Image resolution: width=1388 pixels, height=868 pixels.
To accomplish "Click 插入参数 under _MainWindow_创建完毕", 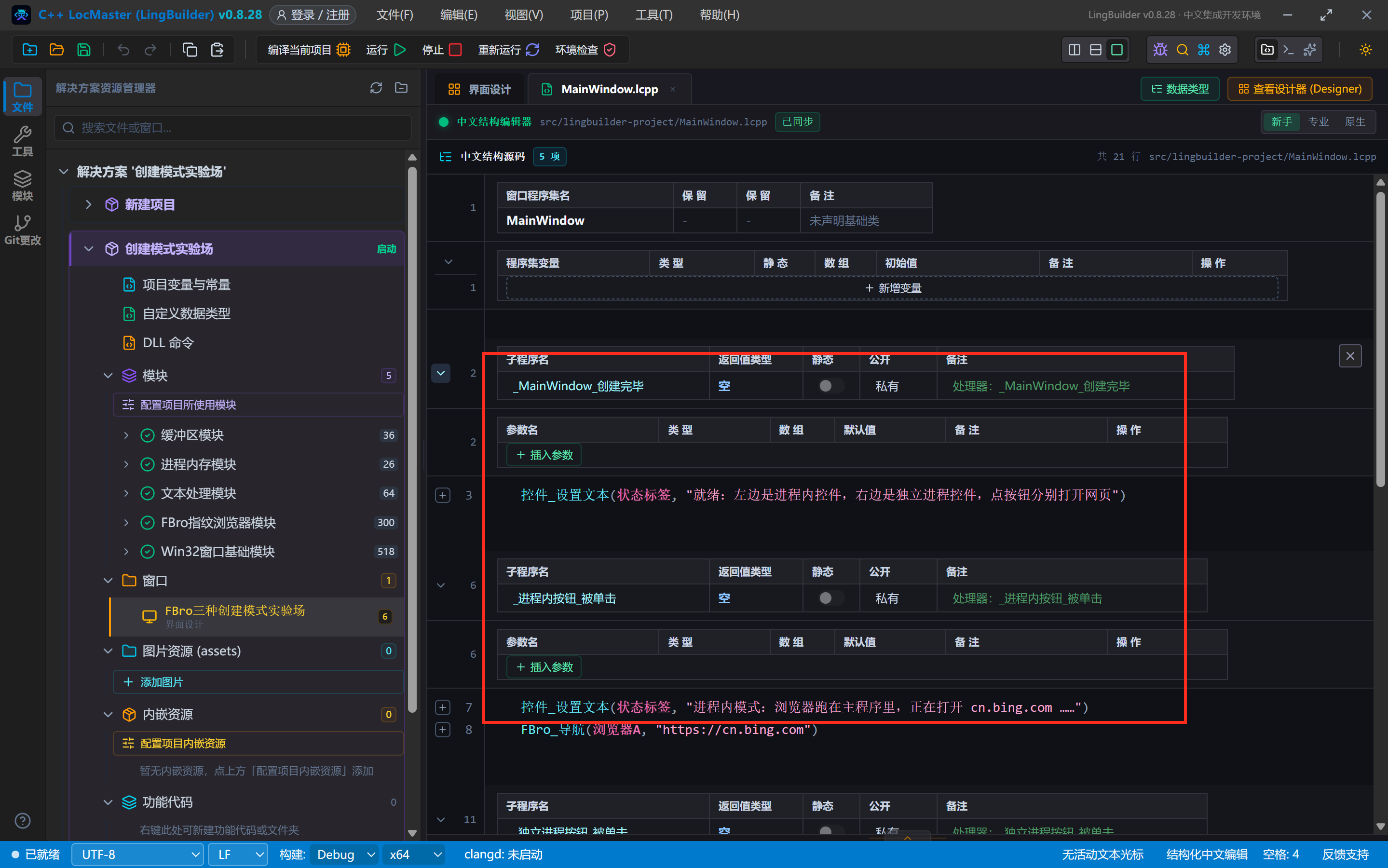I will (544, 455).
